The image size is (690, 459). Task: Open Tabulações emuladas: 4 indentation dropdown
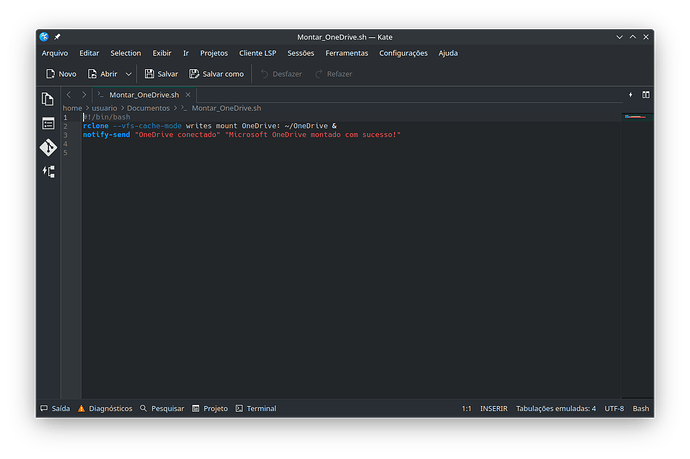[556, 408]
